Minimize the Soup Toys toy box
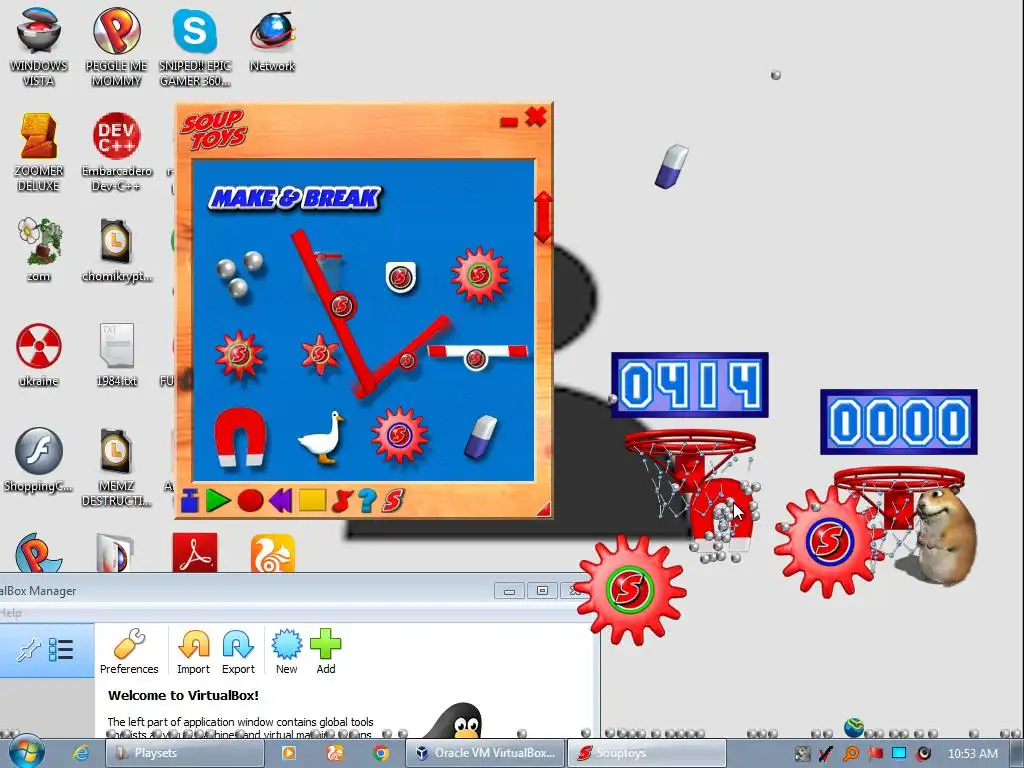 pos(509,121)
